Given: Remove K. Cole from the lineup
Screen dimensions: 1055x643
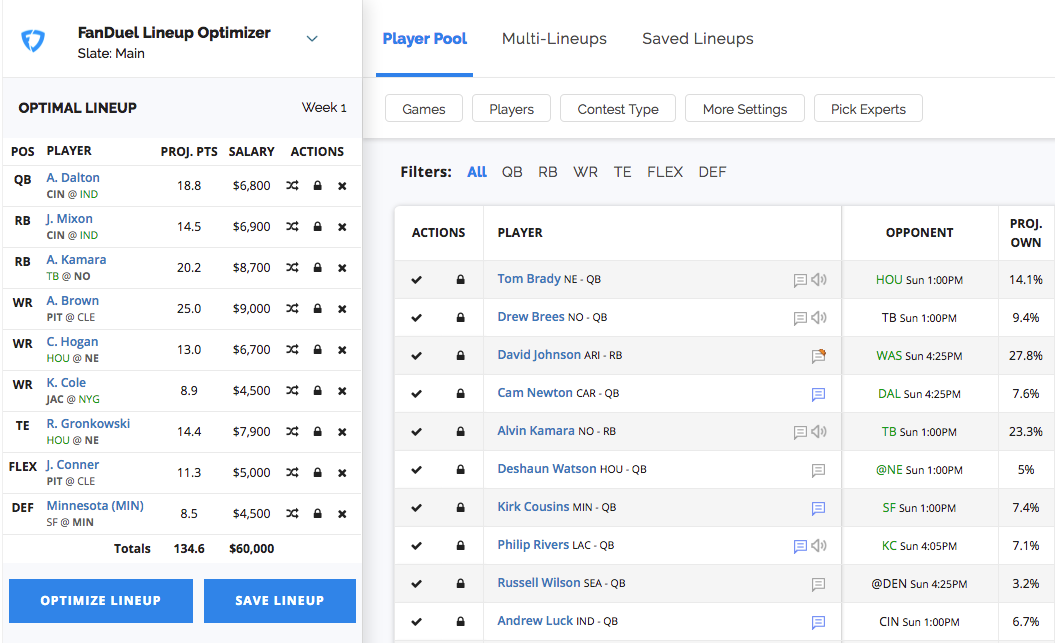Looking at the screenshot, I should pyautogui.click(x=342, y=391).
